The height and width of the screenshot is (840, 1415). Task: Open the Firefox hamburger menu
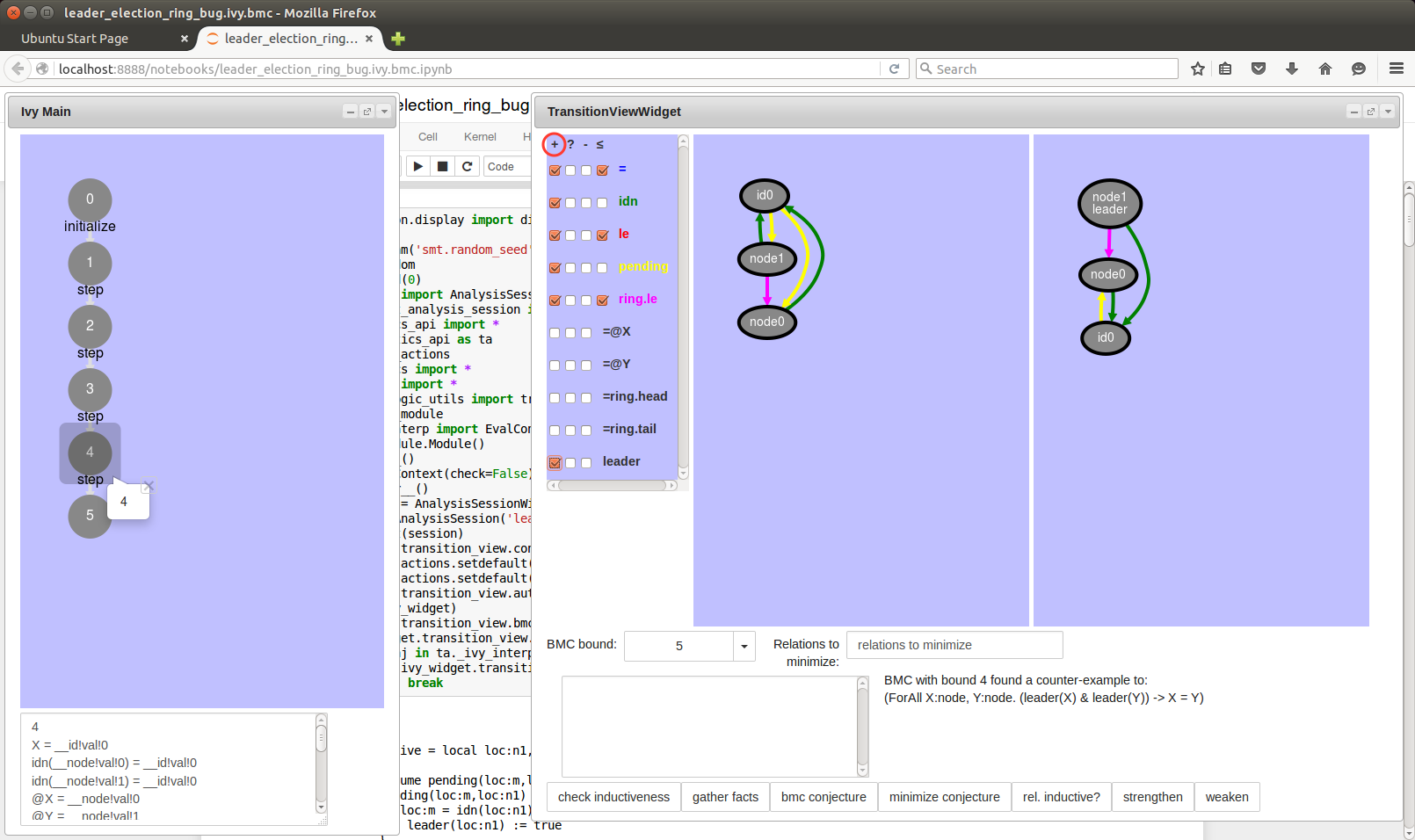(x=1396, y=69)
